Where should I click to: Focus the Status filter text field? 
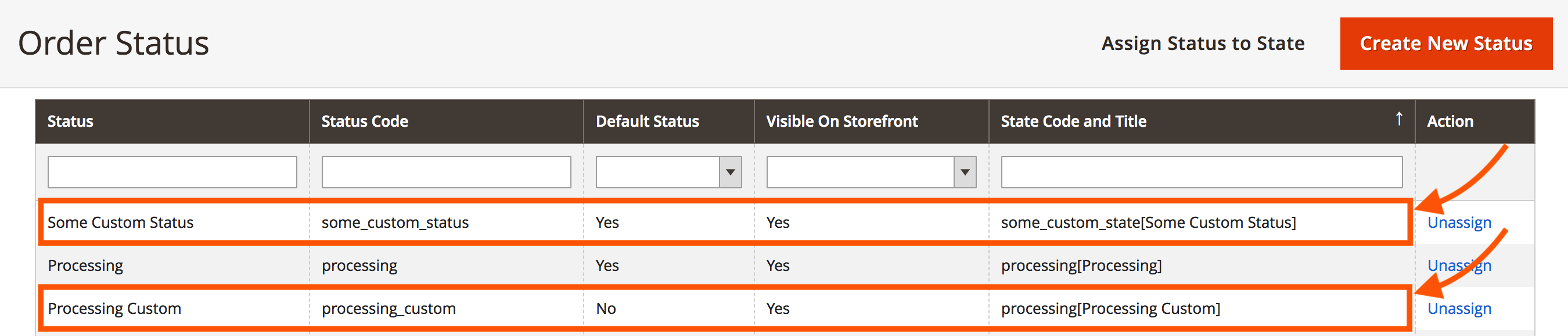172,172
